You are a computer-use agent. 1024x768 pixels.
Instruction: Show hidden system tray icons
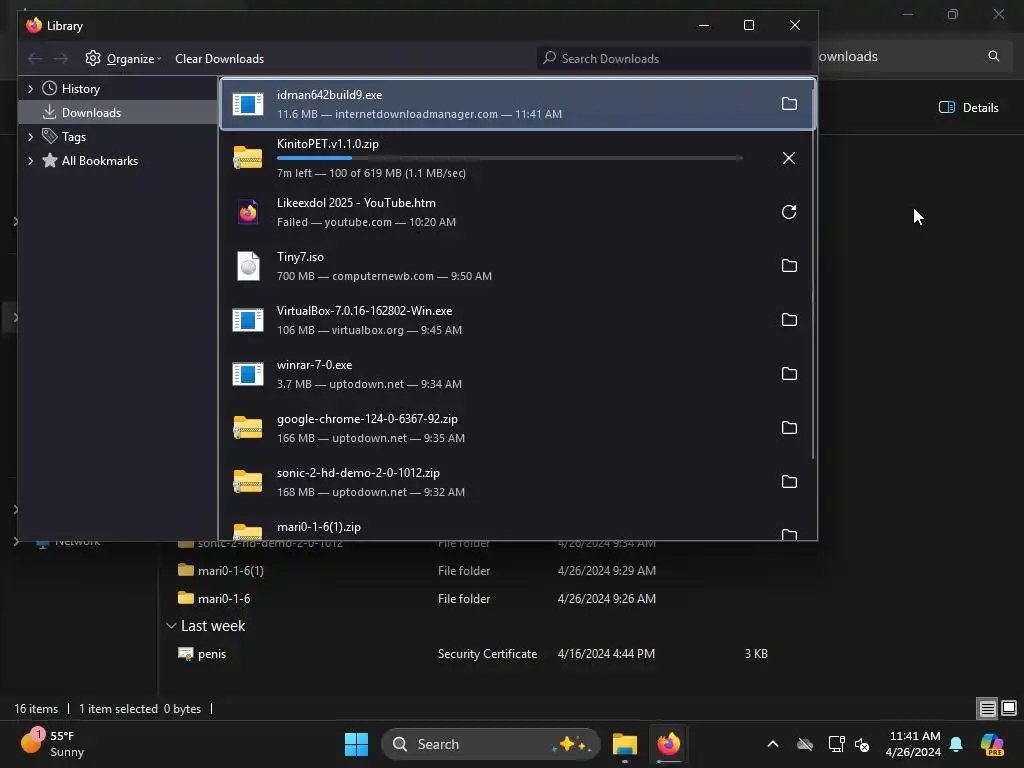[x=773, y=744]
